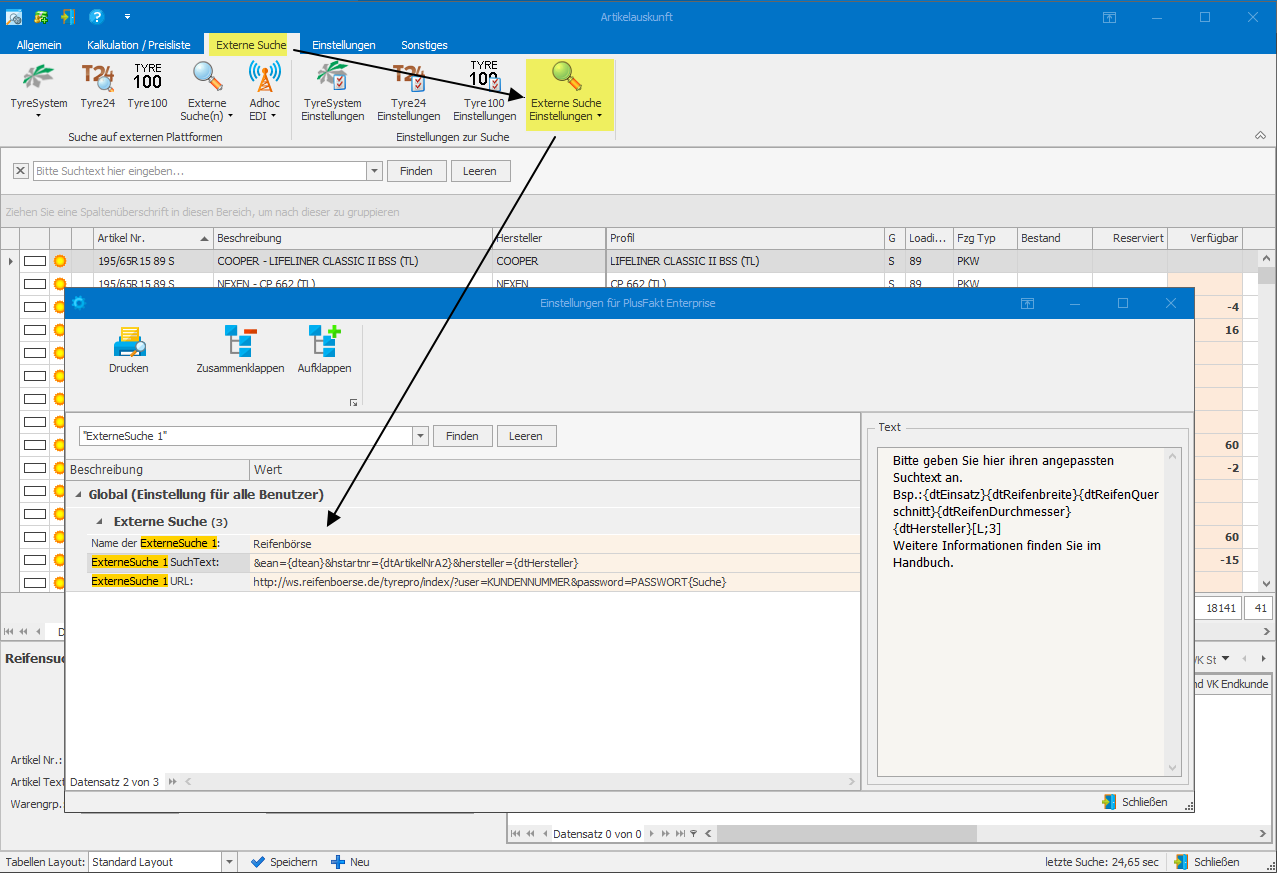Go to first record in article grid navigator
The height and width of the screenshot is (873, 1277).
pyautogui.click(x=10, y=631)
